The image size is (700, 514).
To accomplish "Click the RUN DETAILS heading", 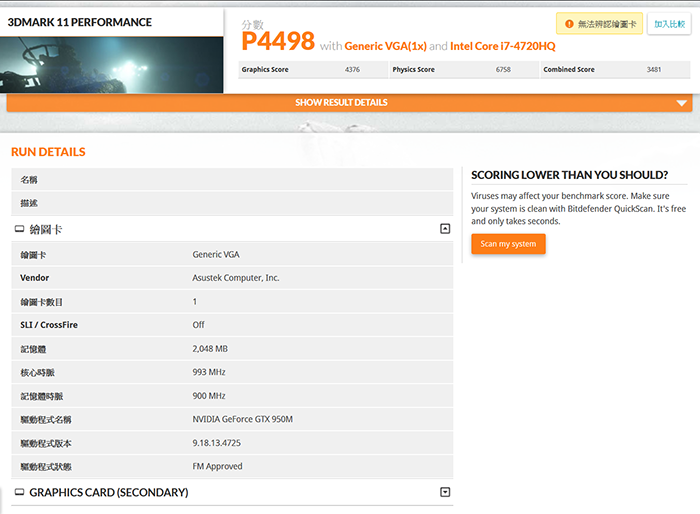I will [x=48, y=152].
